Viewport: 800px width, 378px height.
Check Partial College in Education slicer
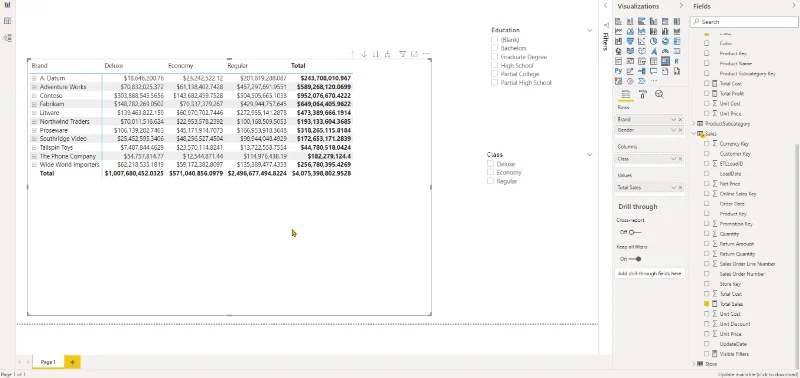pos(494,74)
